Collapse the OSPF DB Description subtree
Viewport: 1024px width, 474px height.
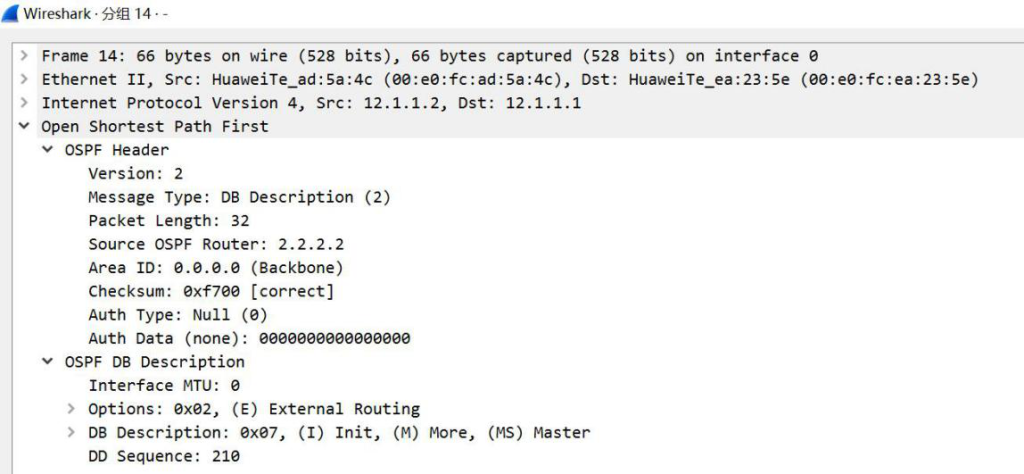point(48,362)
